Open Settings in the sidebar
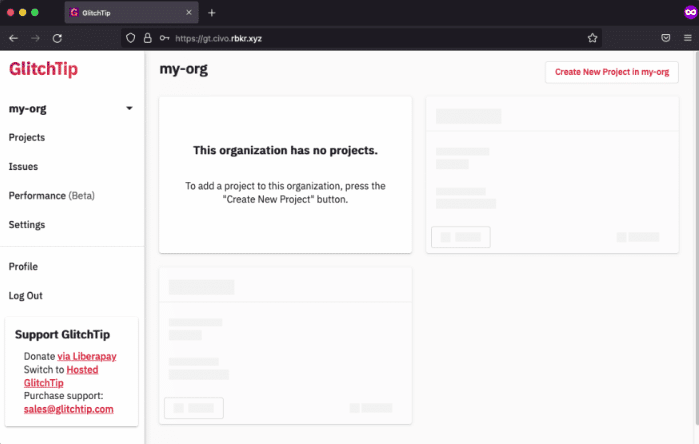The height and width of the screenshot is (444, 699). [27, 225]
